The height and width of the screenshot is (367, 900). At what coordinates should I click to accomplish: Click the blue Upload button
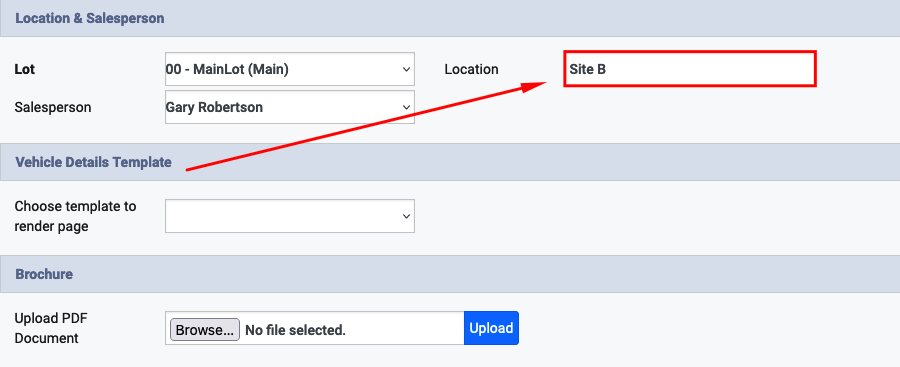tap(491, 328)
